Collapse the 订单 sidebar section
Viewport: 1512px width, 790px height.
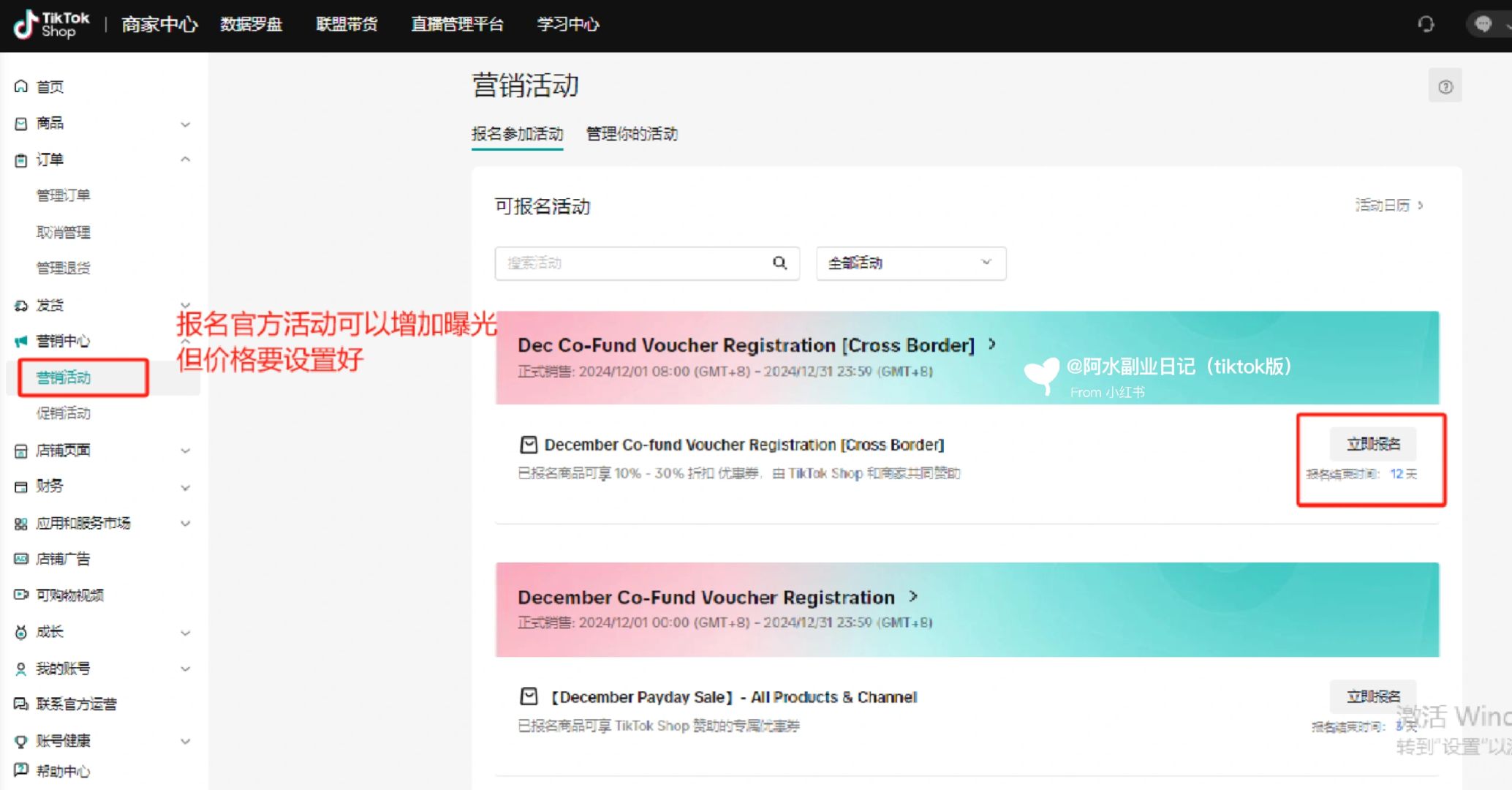(x=186, y=159)
